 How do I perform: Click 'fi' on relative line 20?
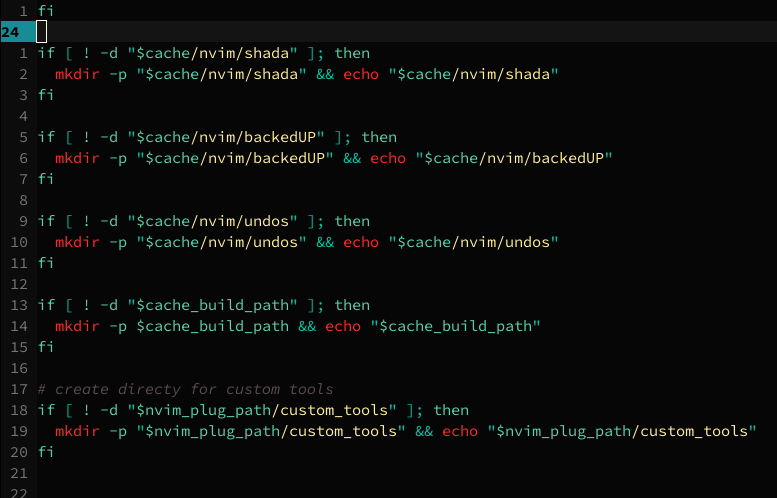click(46, 452)
